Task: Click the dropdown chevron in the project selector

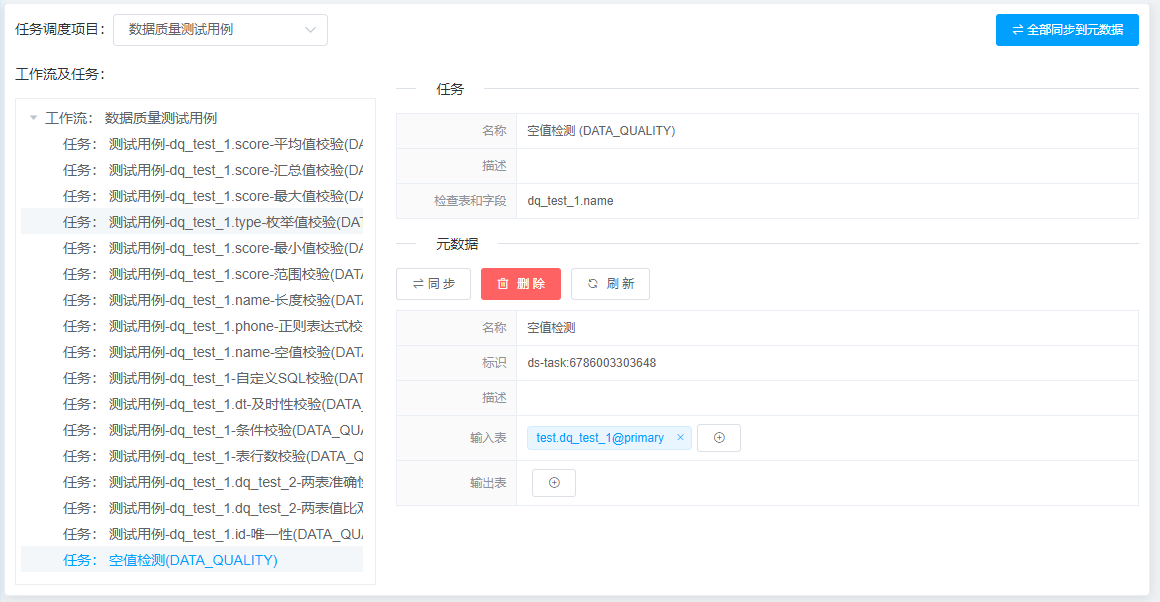Action: [312, 30]
